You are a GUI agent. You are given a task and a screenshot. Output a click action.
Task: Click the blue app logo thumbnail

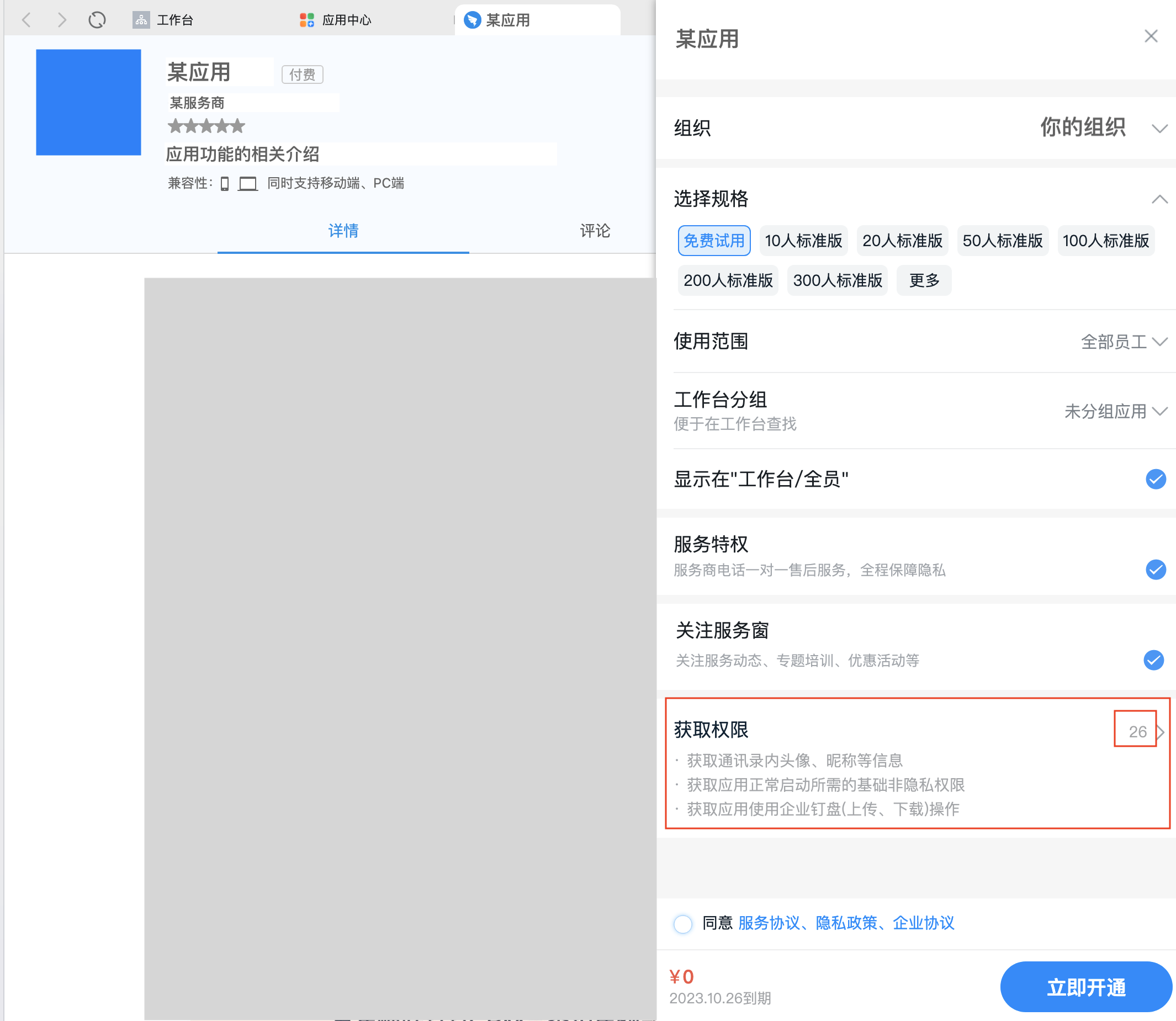(x=88, y=102)
